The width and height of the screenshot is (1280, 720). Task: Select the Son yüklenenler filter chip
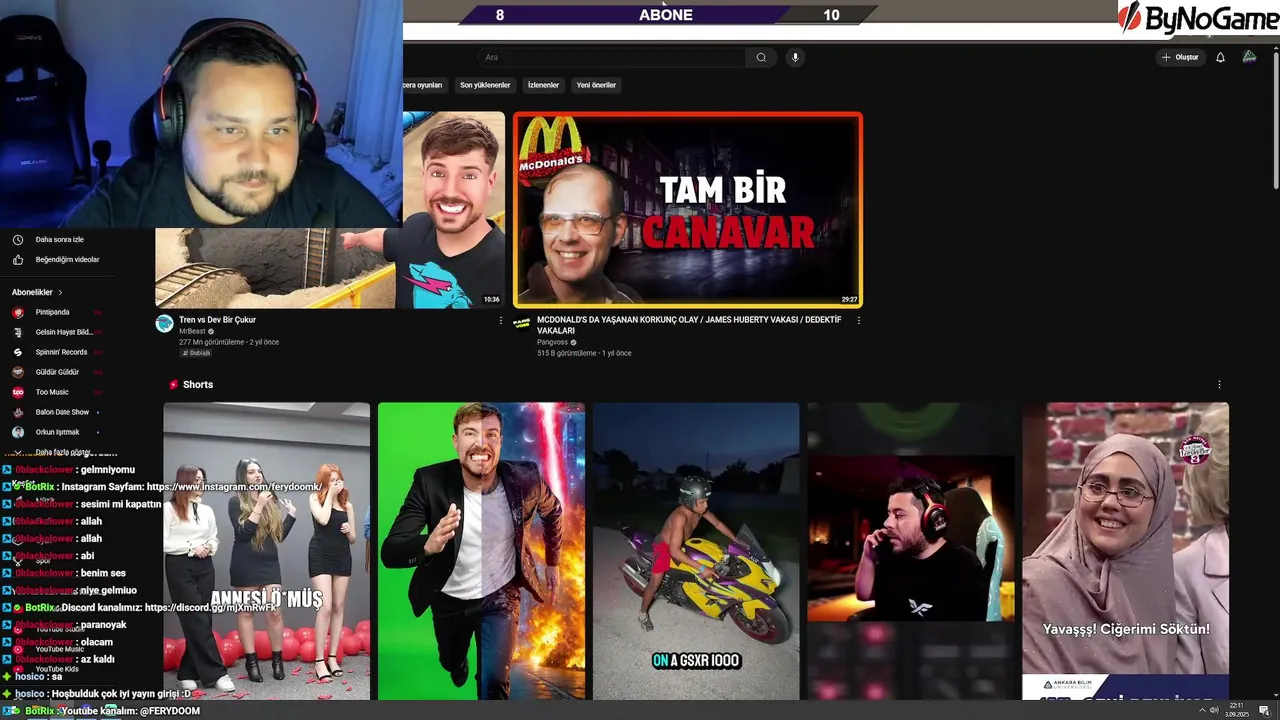(485, 85)
